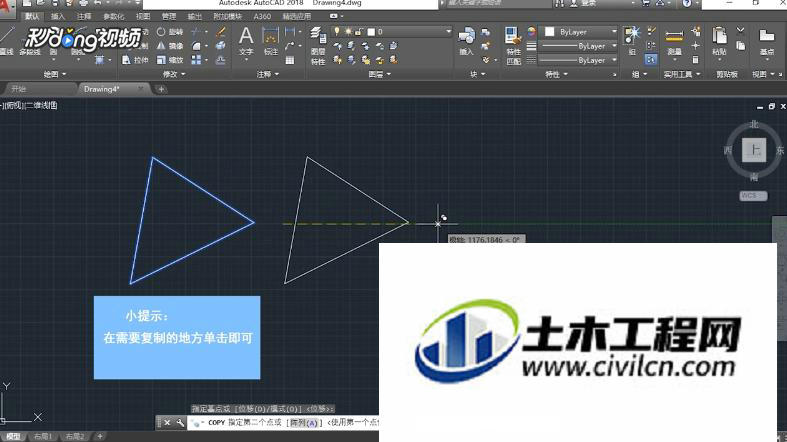The height and width of the screenshot is (442, 787).
Task: Click the command line close X icon
Action: pyautogui.click(x=168, y=423)
